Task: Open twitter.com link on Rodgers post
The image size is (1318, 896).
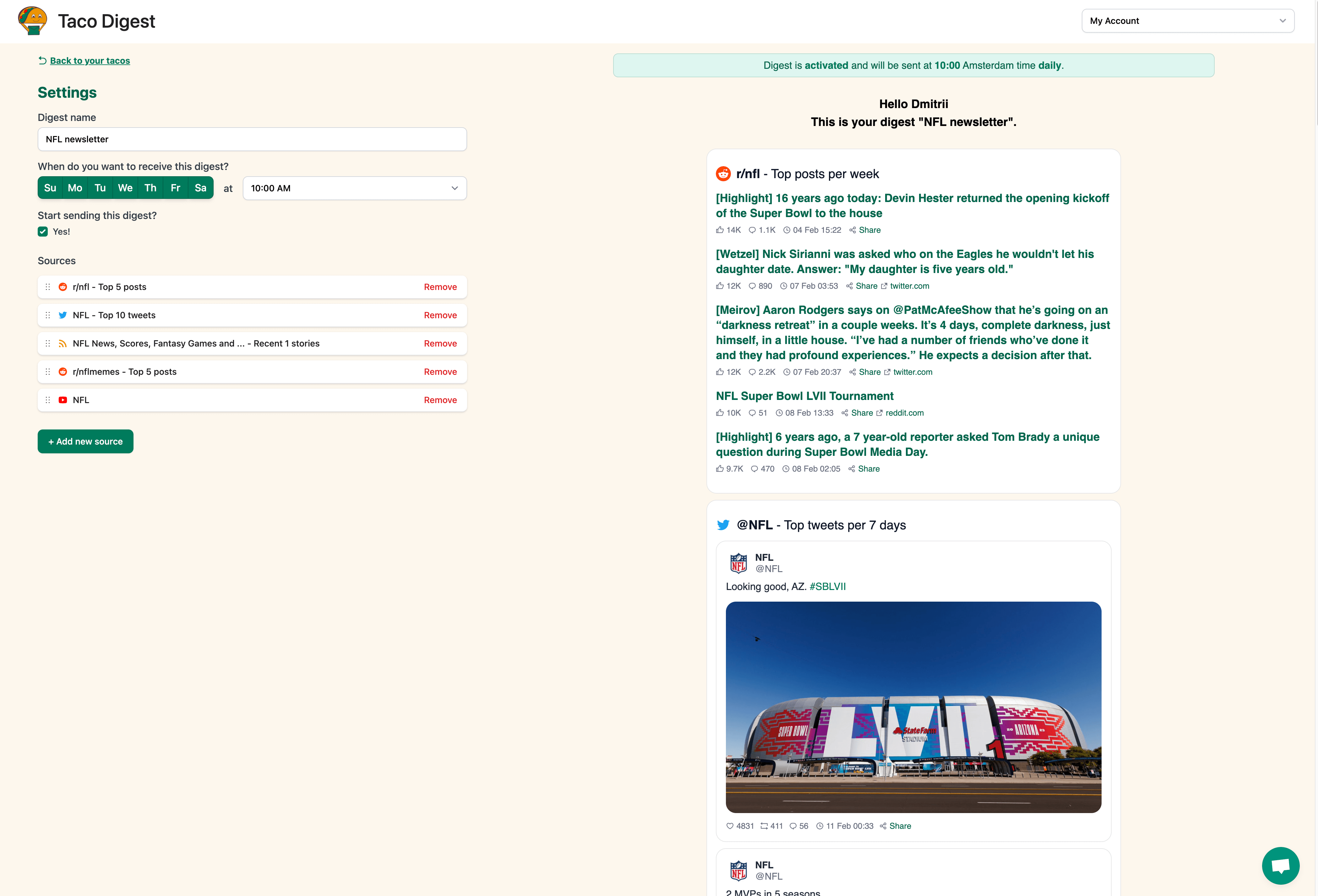Action: [912, 372]
